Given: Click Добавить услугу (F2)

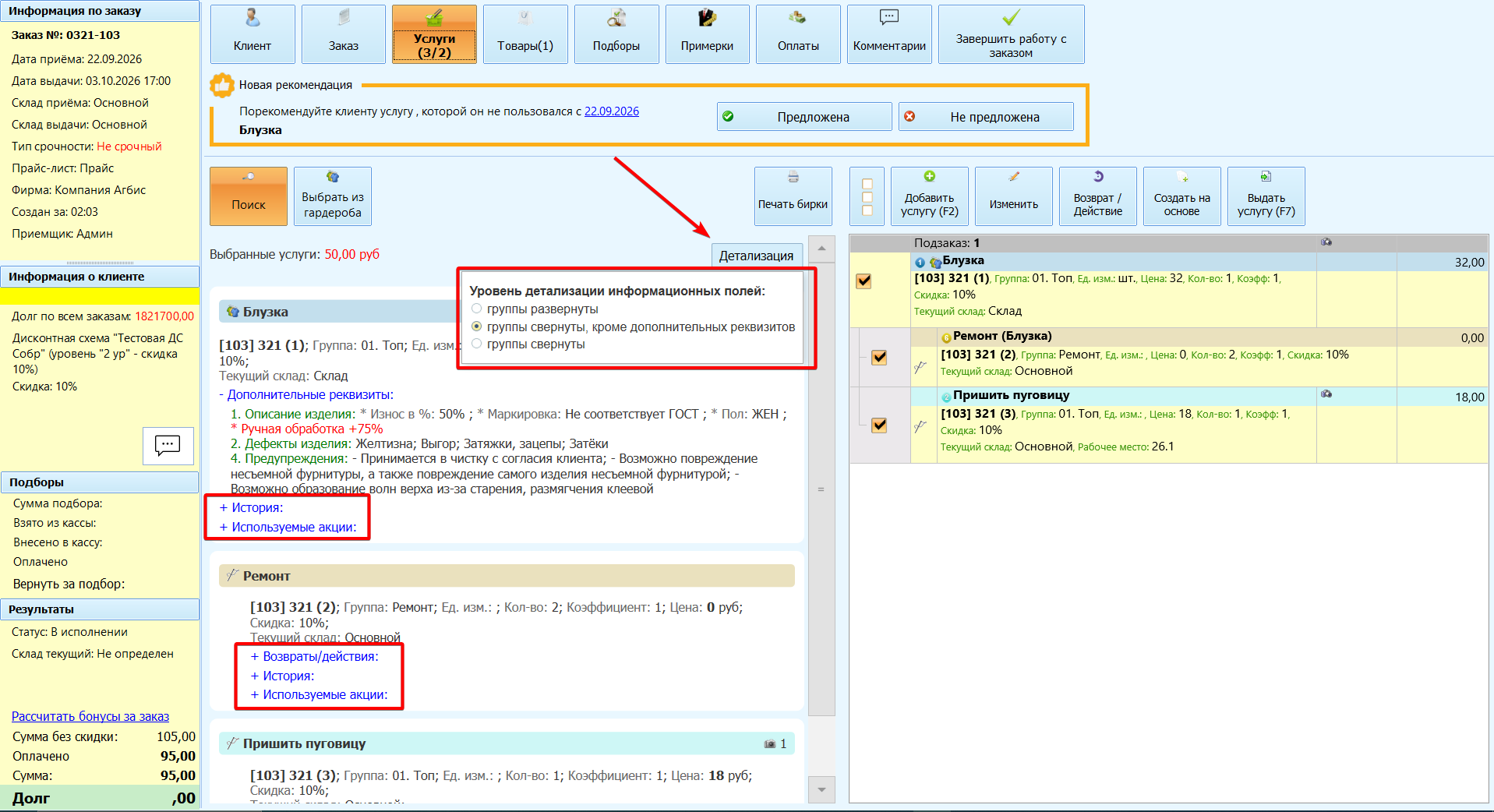Looking at the screenshot, I should tap(930, 196).
